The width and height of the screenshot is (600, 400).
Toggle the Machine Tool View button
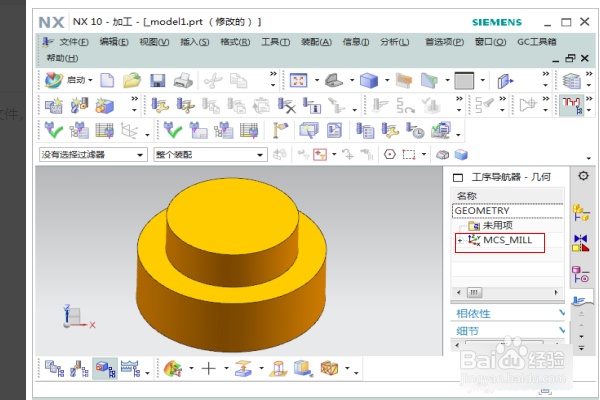(x=80, y=369)
